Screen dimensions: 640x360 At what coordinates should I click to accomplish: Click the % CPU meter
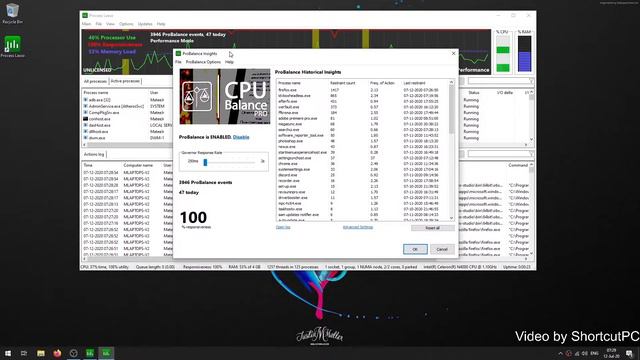(503, 53)
